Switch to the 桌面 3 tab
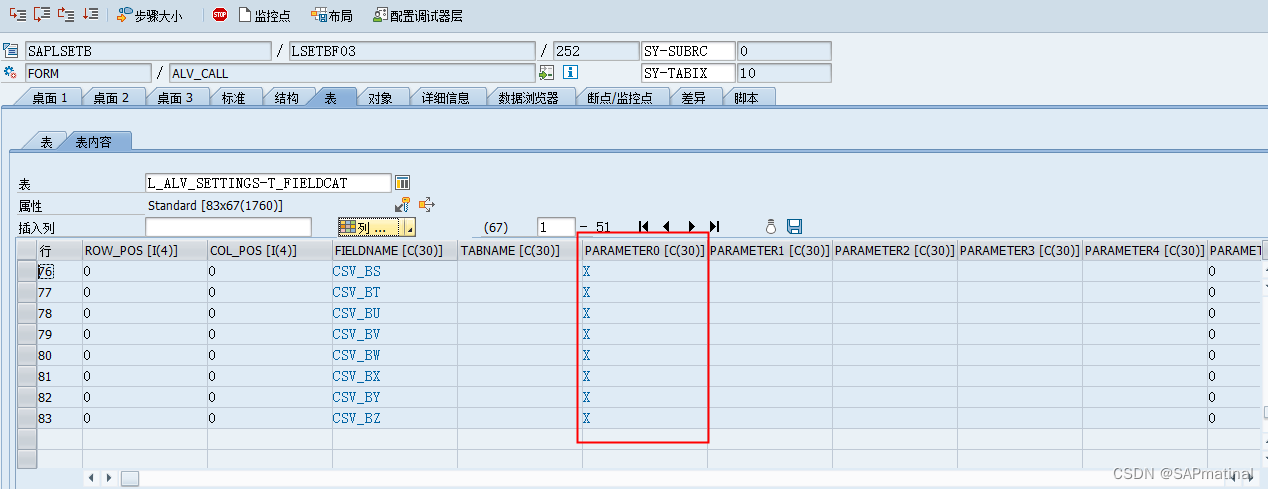Viewport: 1268px width, 489px height. 174,98
